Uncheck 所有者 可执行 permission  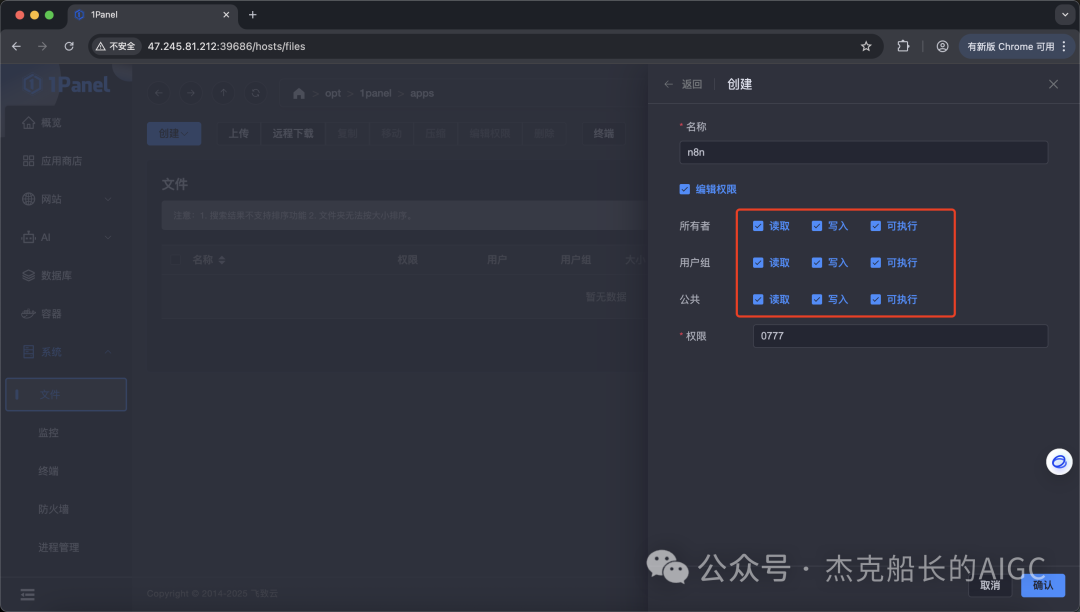[x=875, y=226]
